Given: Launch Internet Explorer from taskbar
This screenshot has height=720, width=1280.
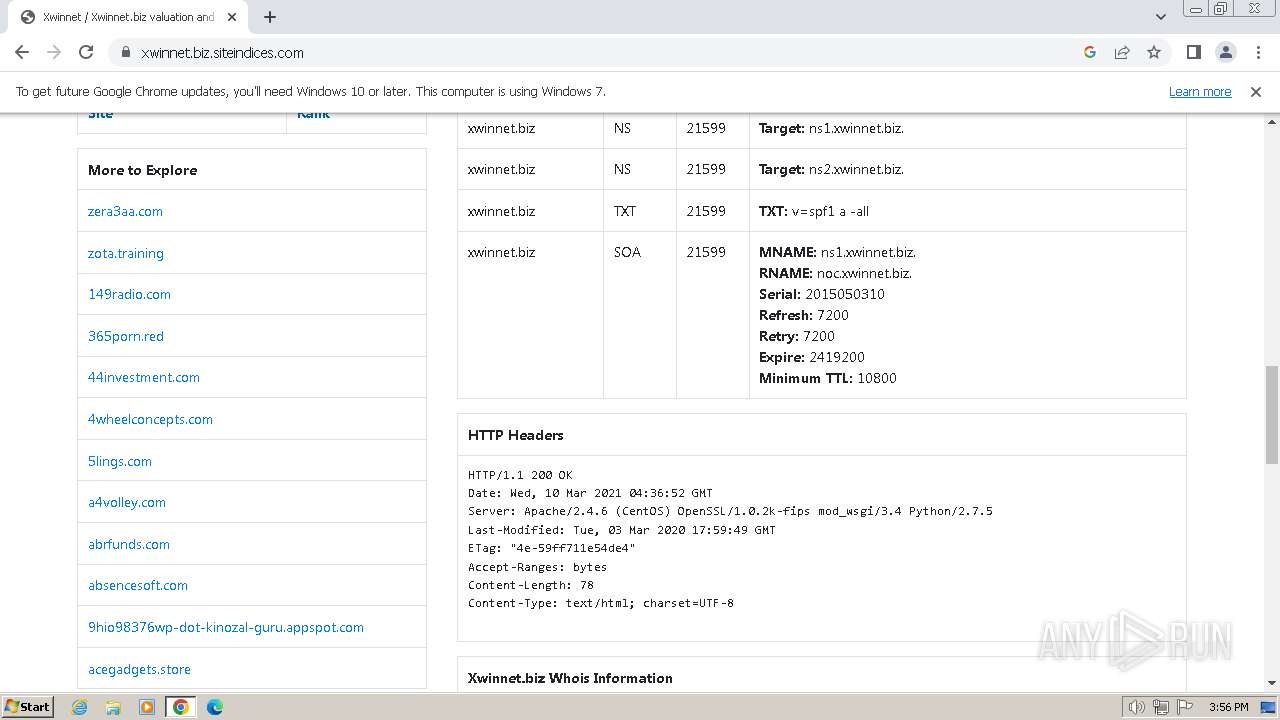Looking at the screenshot, I should (79, 707).
